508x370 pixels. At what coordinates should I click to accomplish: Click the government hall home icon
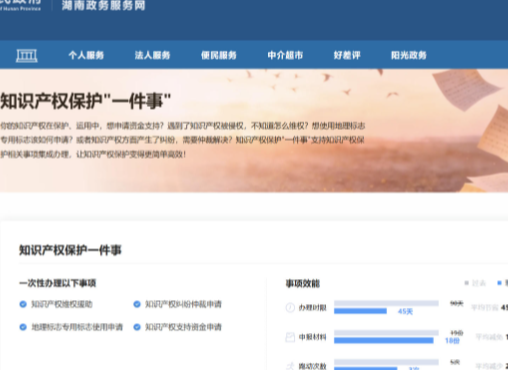(27, 55)
